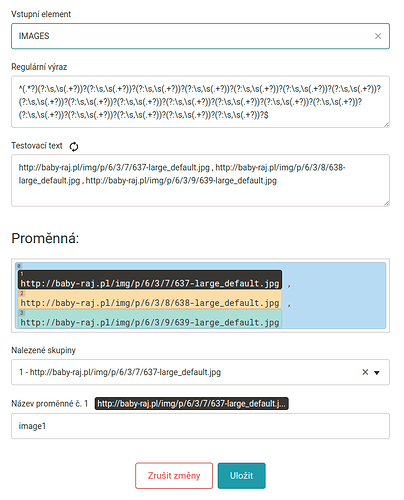Click the Název proměnné č. 1 label
Viewport: 404px width, 500px height.
pyautogui.click(x=50, y=404)
